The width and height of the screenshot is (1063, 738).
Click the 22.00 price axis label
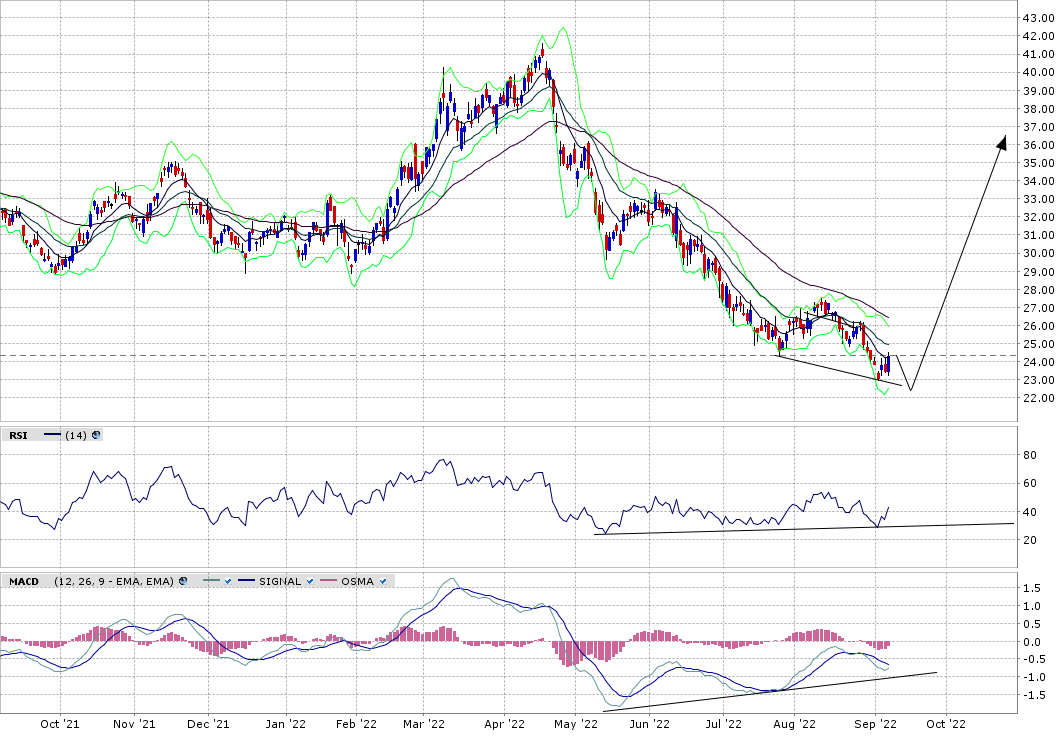(x=1036, y=398)
